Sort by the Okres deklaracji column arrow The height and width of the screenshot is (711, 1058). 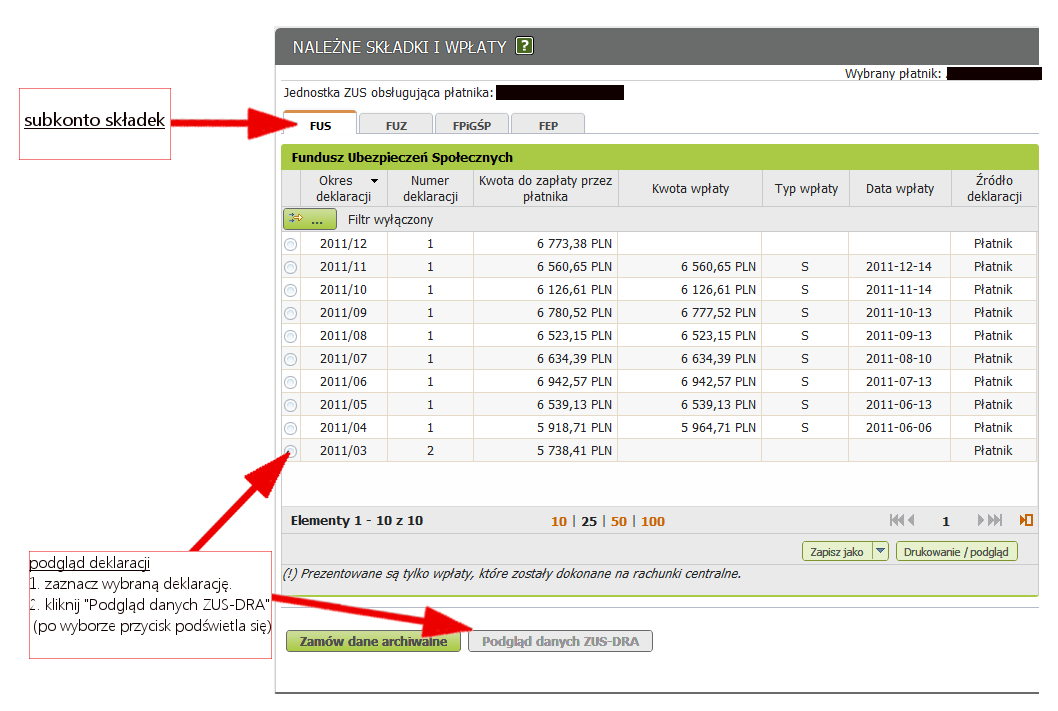(374, 181)
